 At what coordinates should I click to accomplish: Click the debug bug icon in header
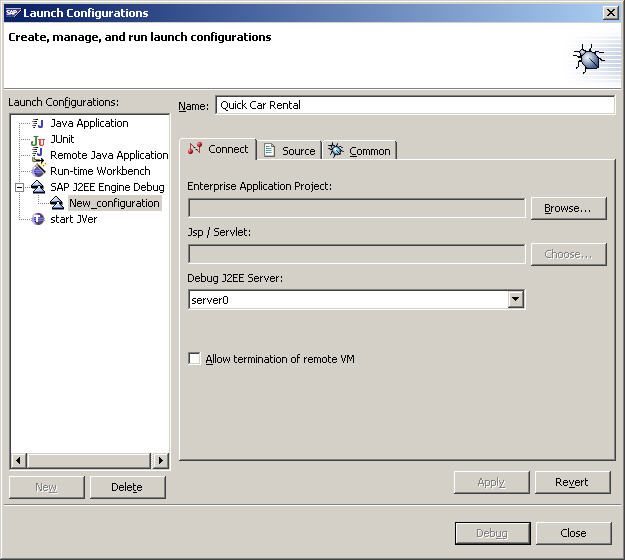pos(589,58)
